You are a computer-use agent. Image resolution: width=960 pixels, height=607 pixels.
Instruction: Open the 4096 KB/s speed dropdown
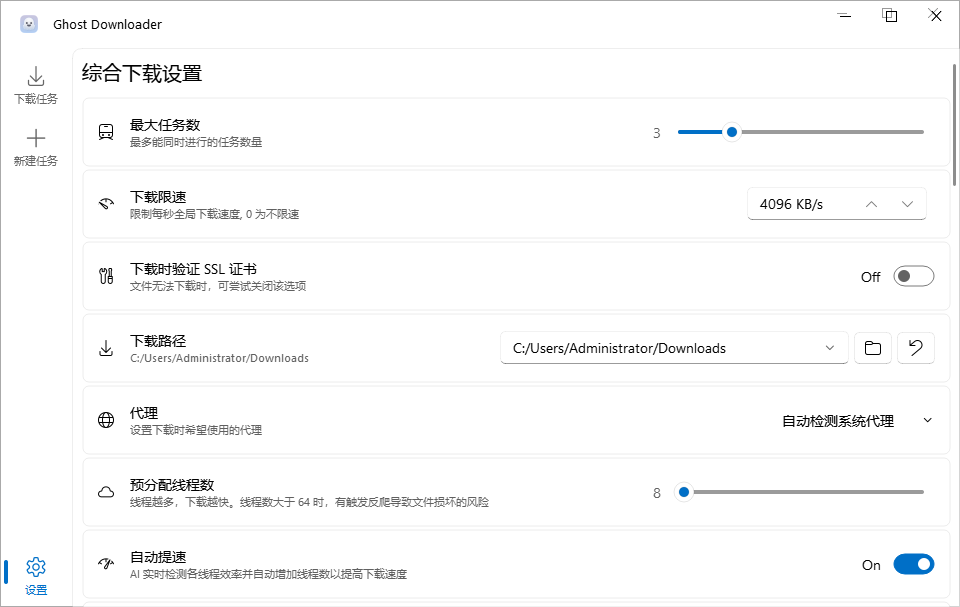tap(908, 203)
